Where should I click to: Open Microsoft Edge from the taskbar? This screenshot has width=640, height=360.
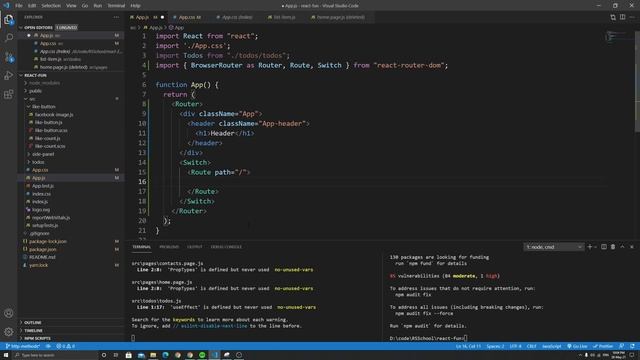pos(165,355)
